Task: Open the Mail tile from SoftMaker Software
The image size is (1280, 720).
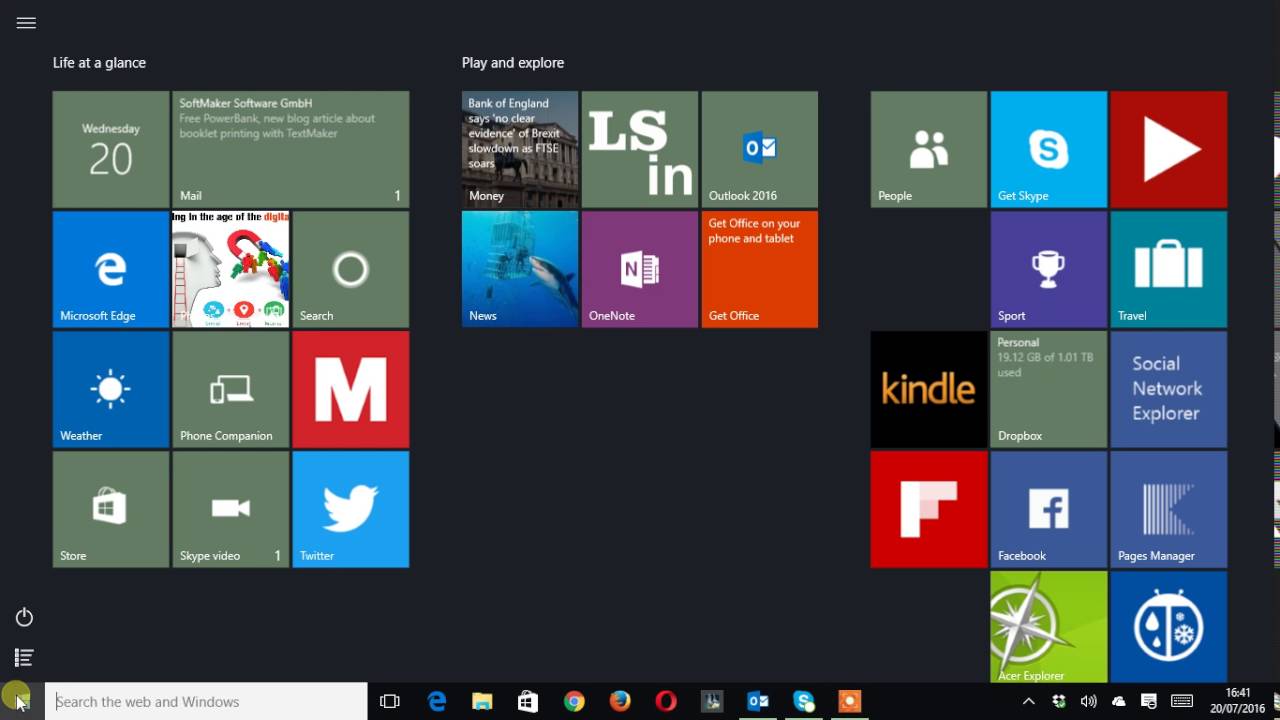Action: click(291, 149)
